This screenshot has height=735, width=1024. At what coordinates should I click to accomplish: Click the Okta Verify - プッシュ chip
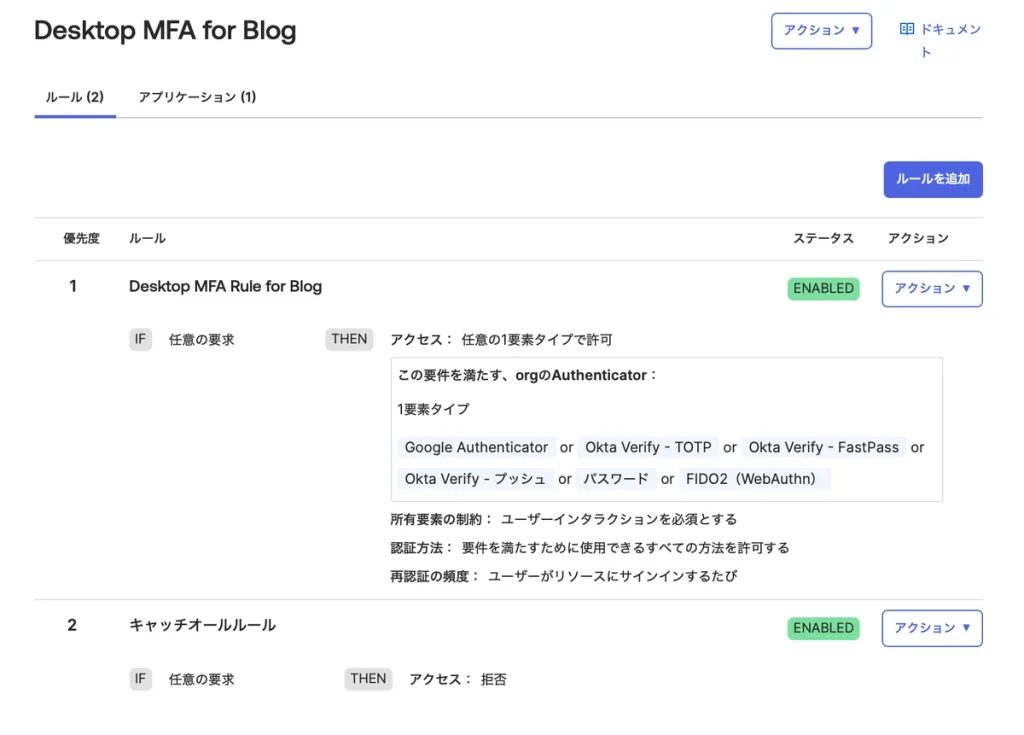[x=475, y=479]
